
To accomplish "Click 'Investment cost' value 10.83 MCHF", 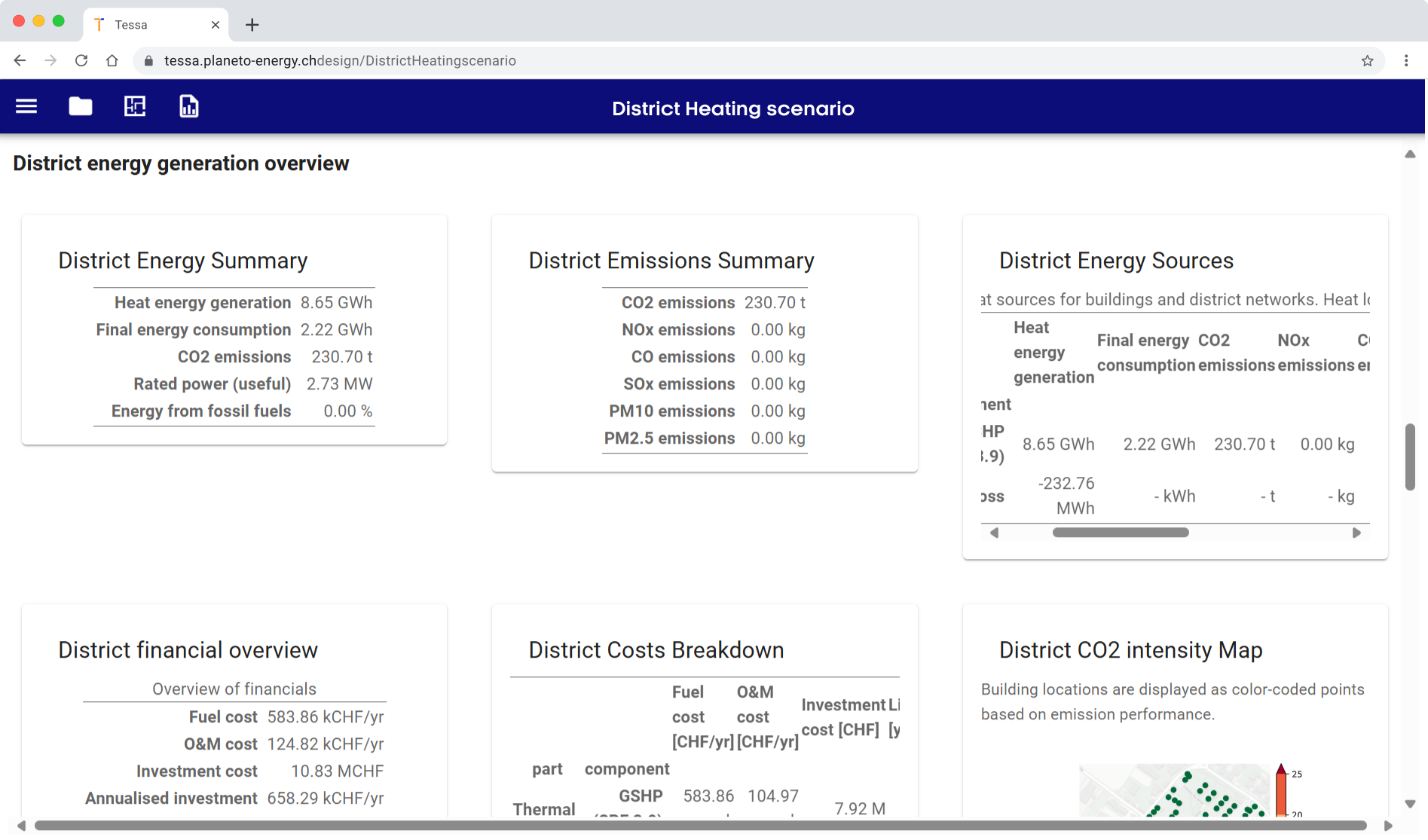I will pyautogui.click(x=337, y=771).
